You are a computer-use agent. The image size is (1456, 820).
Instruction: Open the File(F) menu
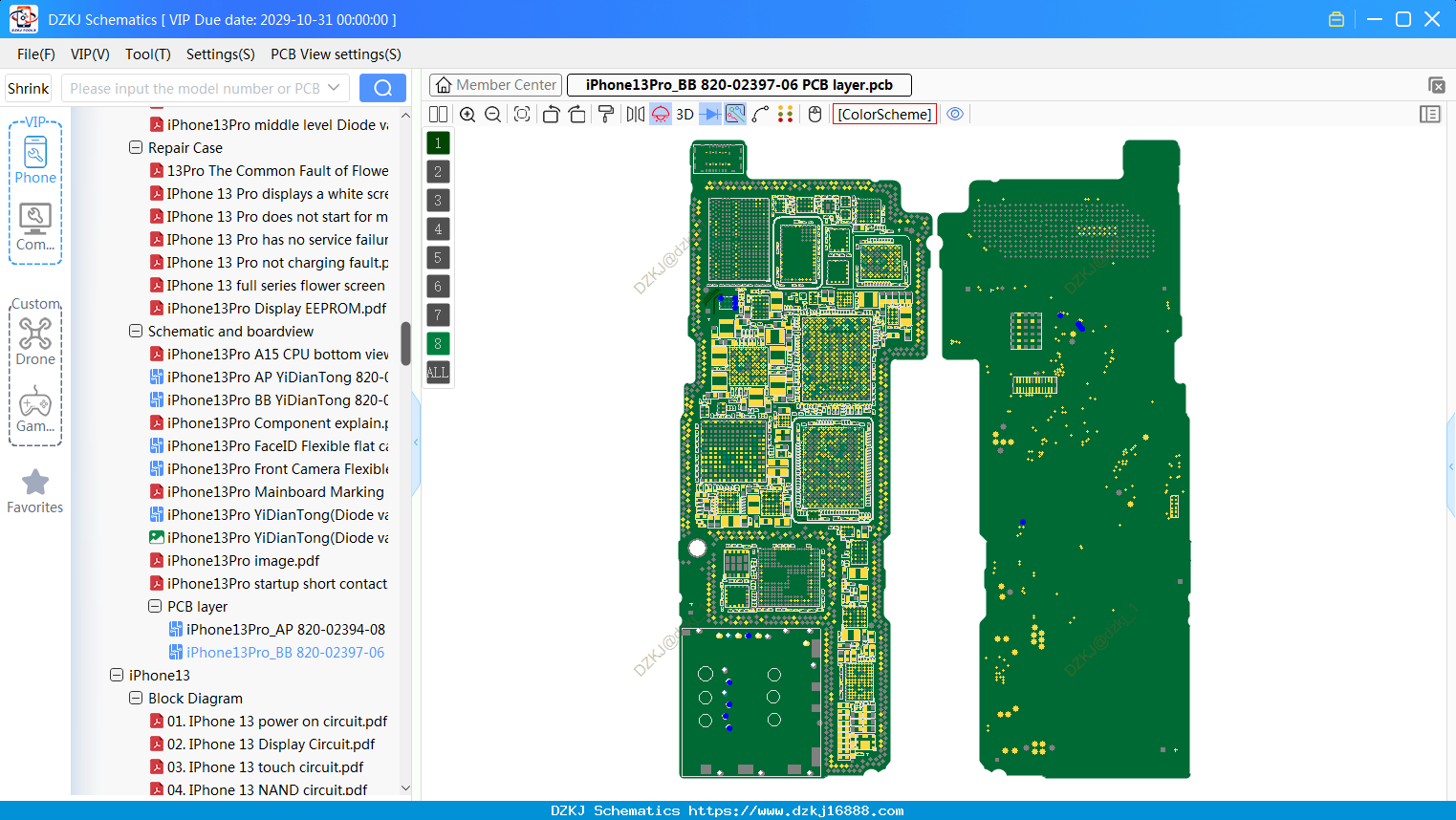coord(36,54)
